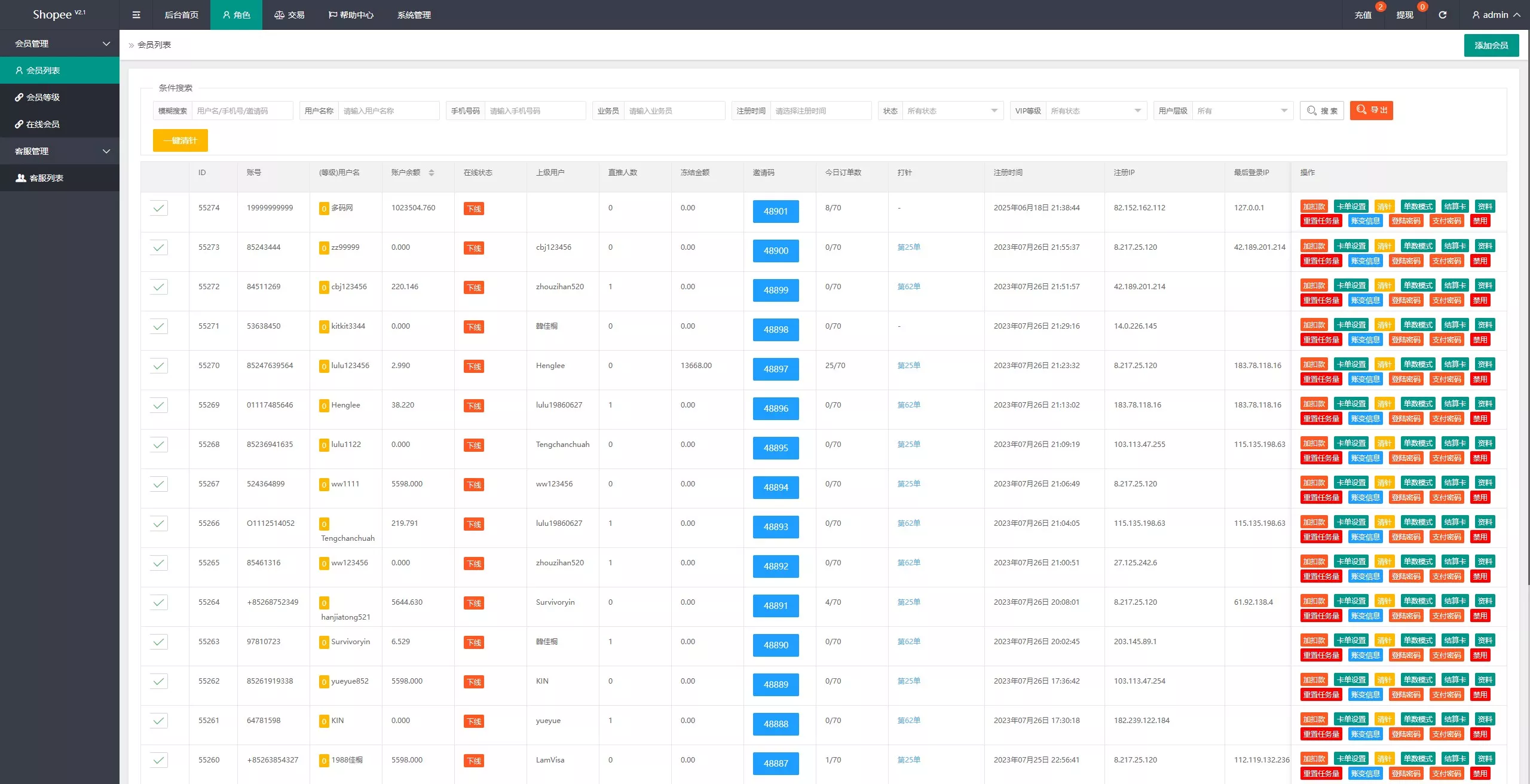Toggle the sidebar collapse hamburger icon
1530x784 pixels.
[x=136, y=15]
